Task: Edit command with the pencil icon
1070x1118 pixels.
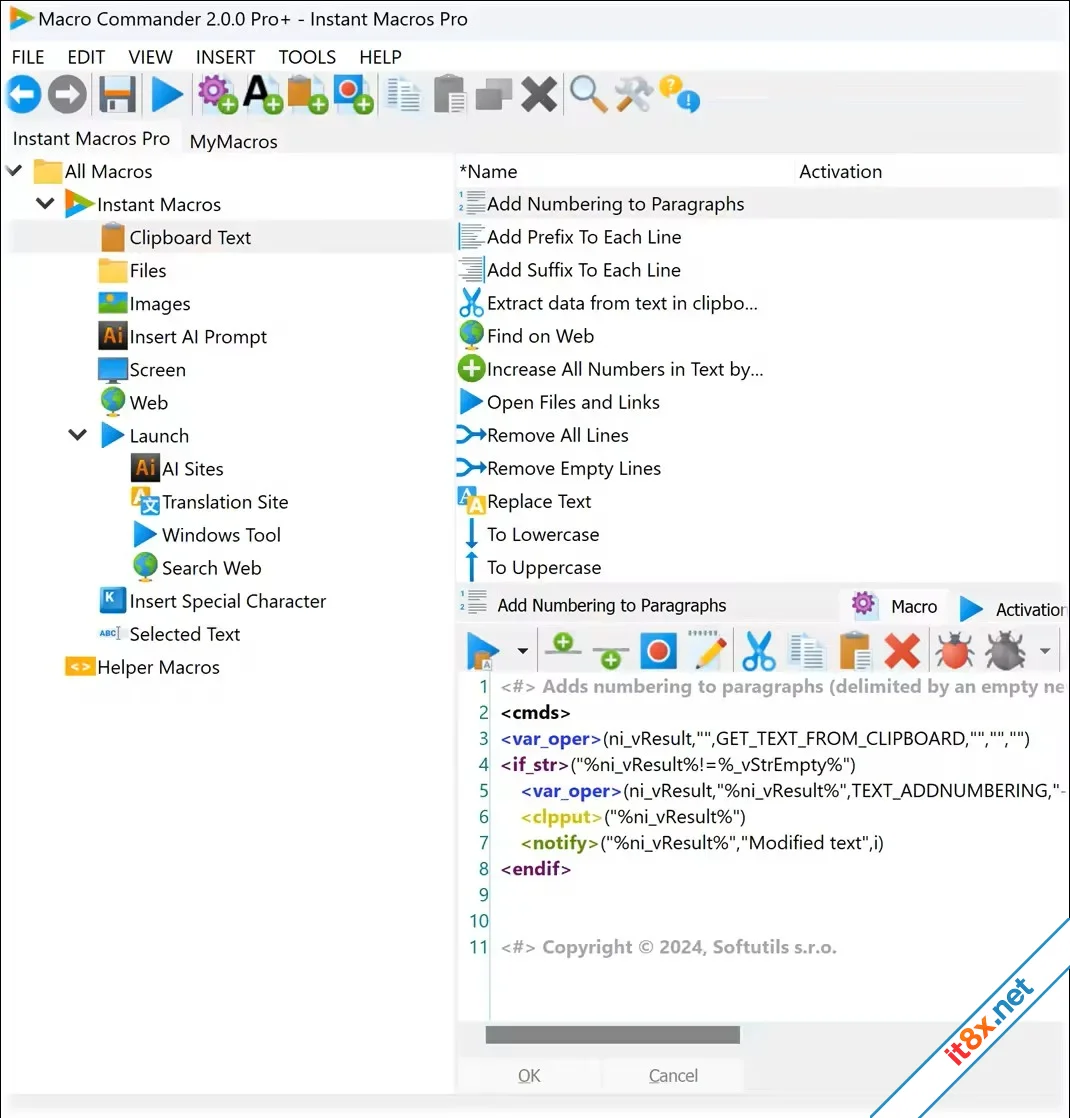Action: pos(708,651)
